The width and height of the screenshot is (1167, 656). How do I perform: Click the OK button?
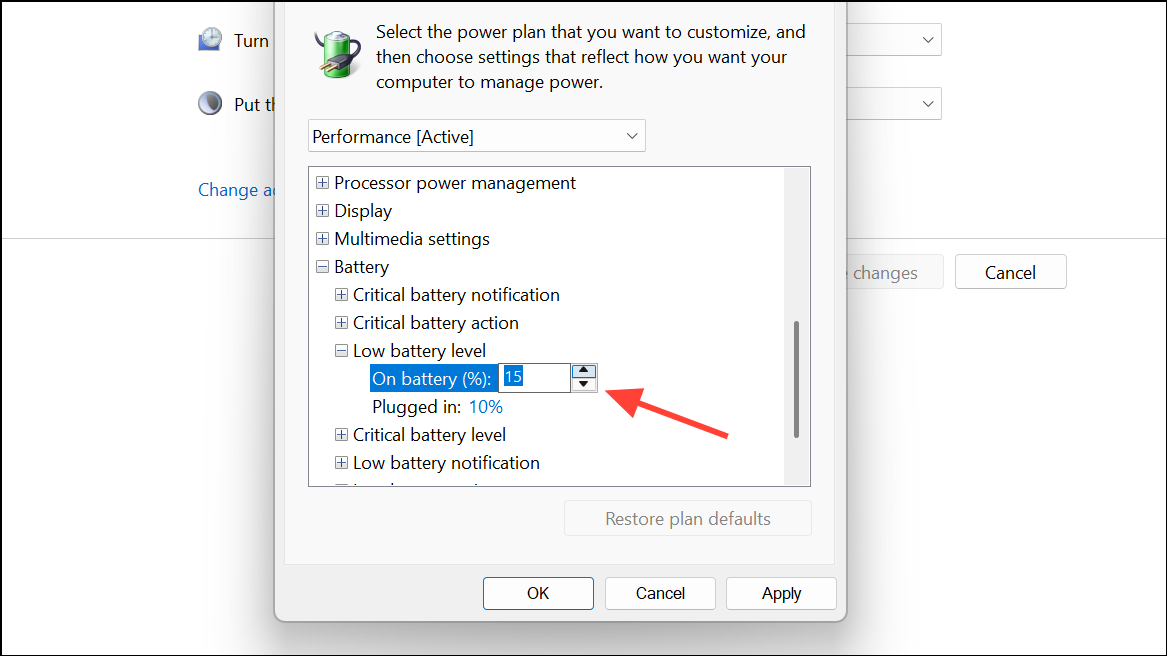click(x=538, y=593)
